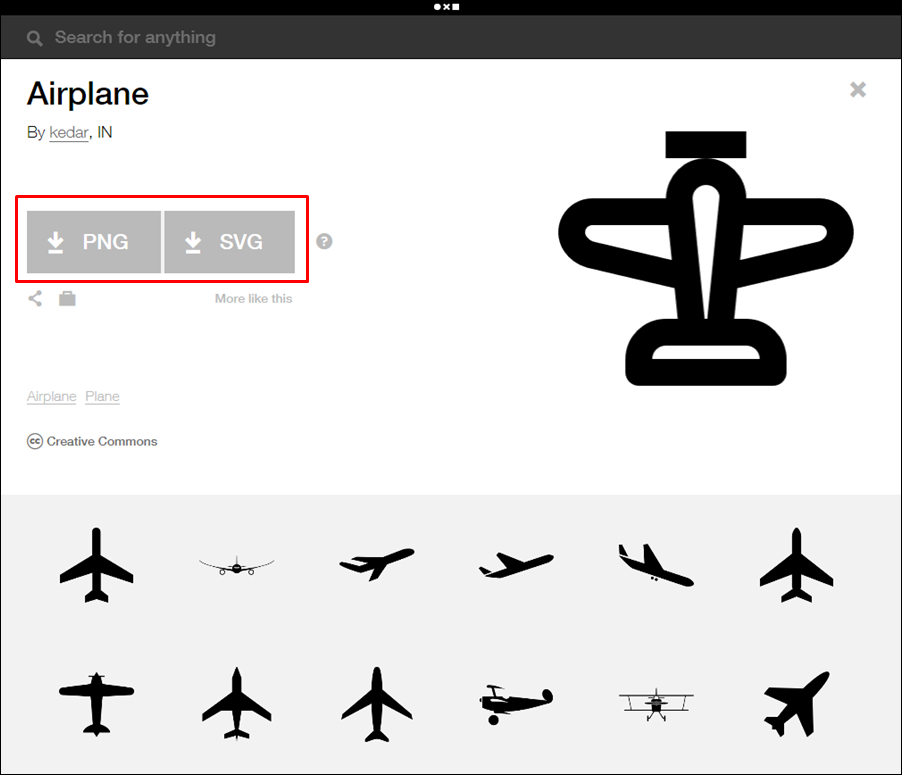The width and height of the screenshot is (902, 775).
Task: Select the propeller plane thumbnail in bottom row
Action: (x=96, y=704)
